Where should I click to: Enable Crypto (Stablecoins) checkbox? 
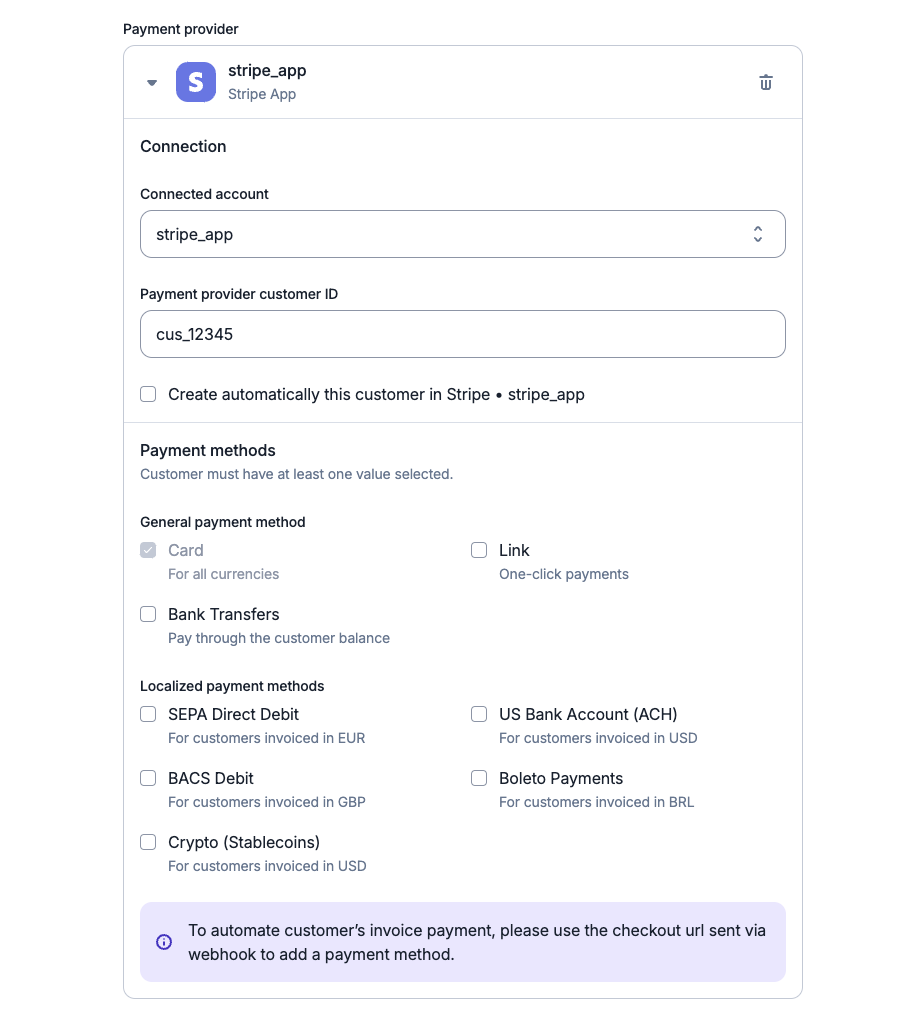(x=148, y=842)
